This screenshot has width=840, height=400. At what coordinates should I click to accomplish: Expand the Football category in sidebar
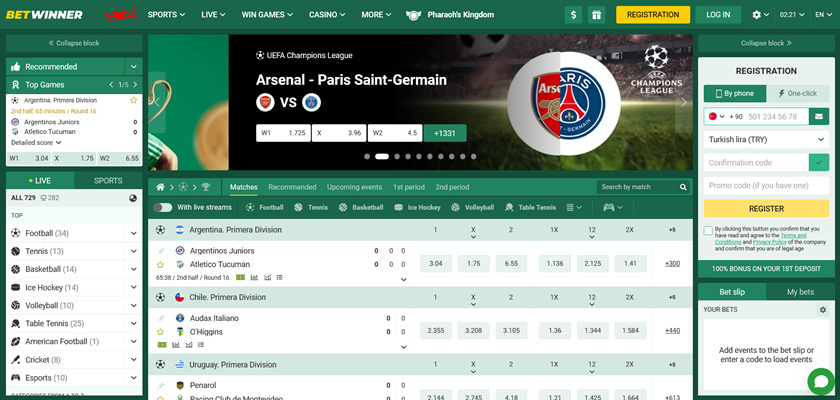tap(134, 233)
